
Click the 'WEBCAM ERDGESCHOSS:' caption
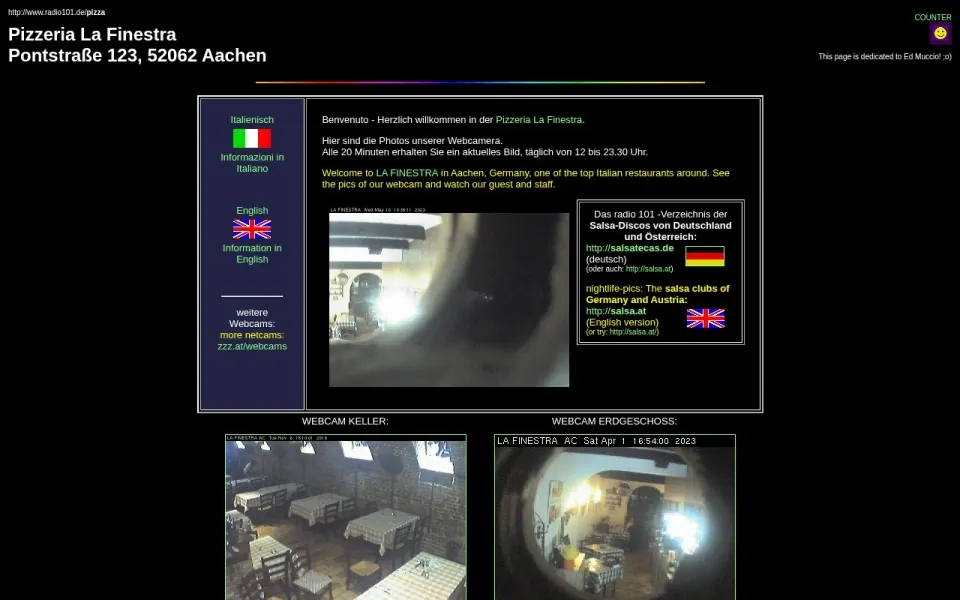click(614, 421)
